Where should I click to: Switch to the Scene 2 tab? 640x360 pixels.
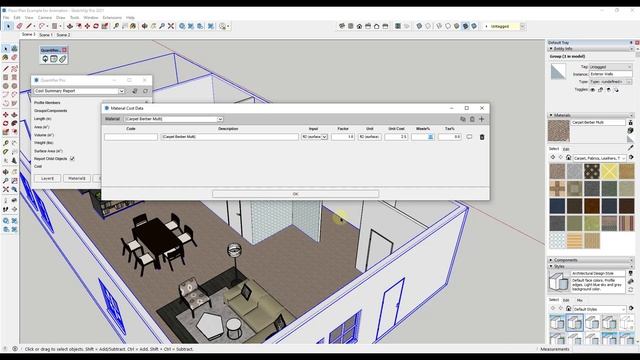(x=63, y=35)
